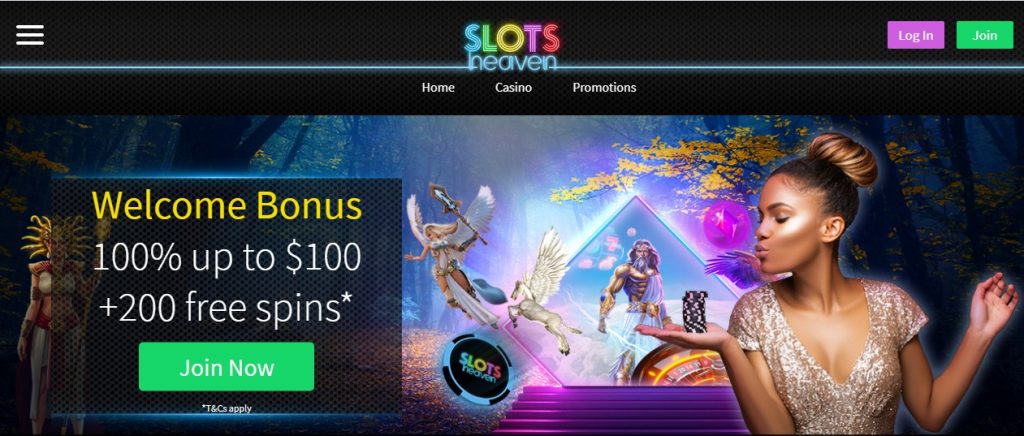Open the hamburger menu
1024x436 pixels.
click(x=30, y=35)
